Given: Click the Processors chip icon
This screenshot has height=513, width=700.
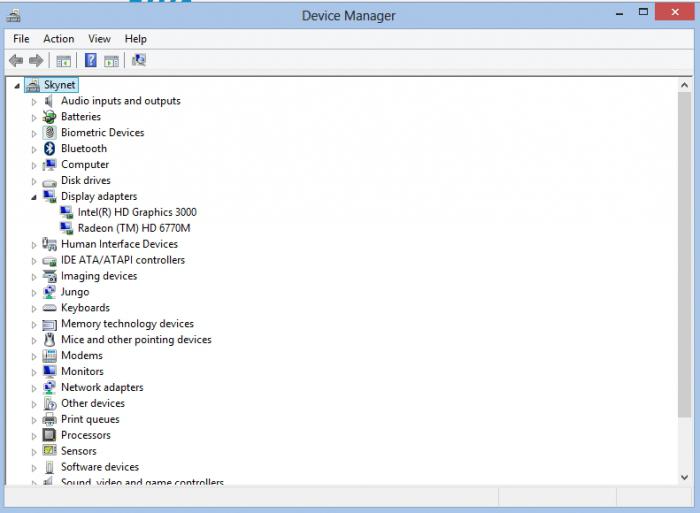Looking at the screenshot, I should (x=49, y=435).
